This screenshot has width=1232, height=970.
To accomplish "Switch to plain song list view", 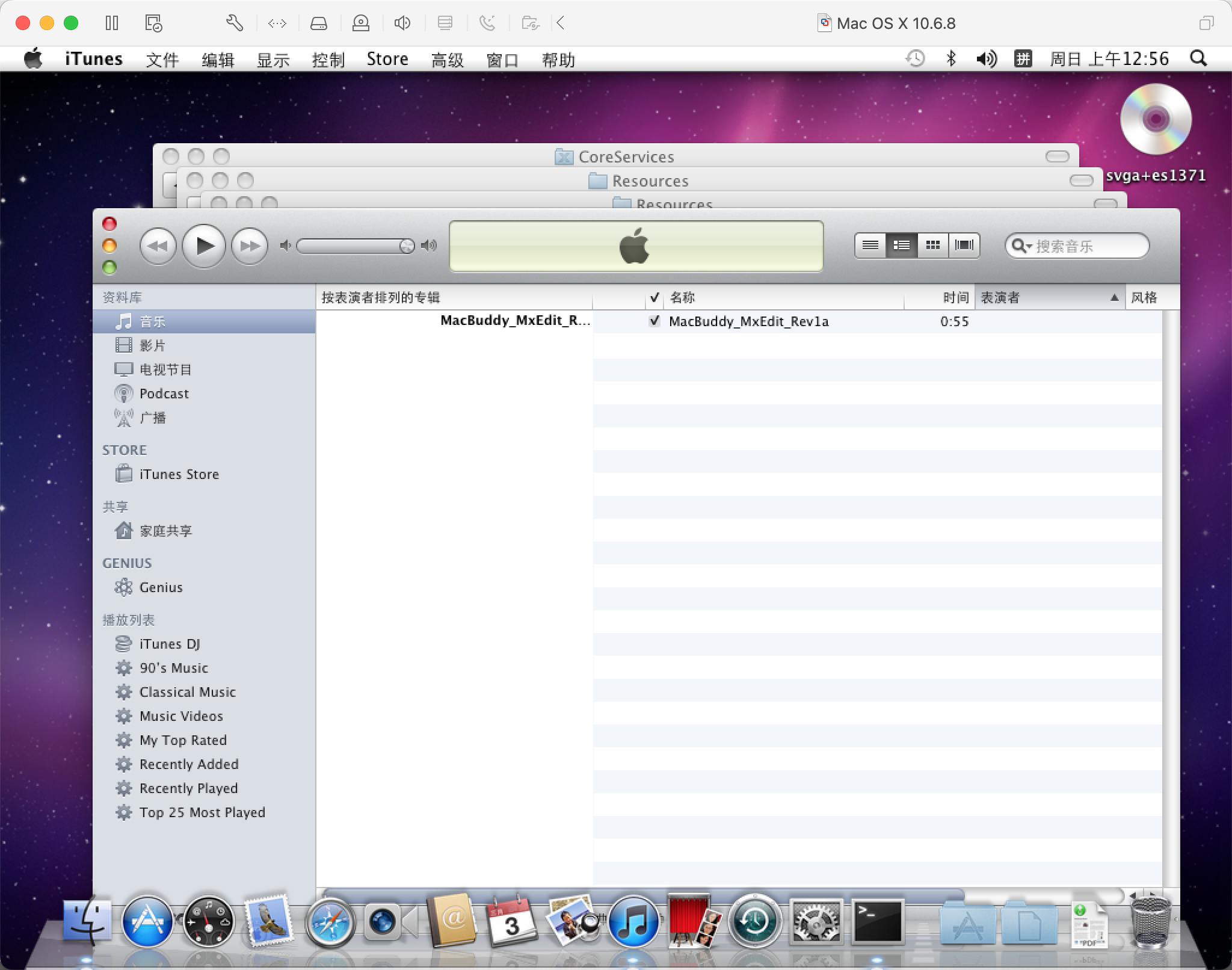I will (870, 245).
